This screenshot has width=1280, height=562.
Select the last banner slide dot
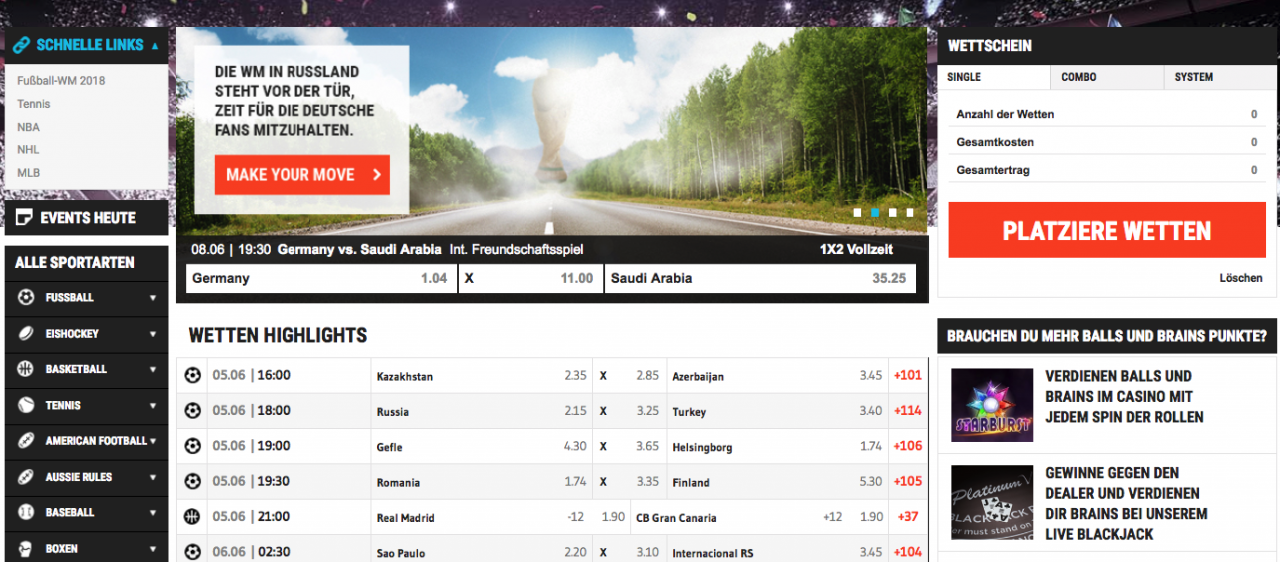pos(909,212)
